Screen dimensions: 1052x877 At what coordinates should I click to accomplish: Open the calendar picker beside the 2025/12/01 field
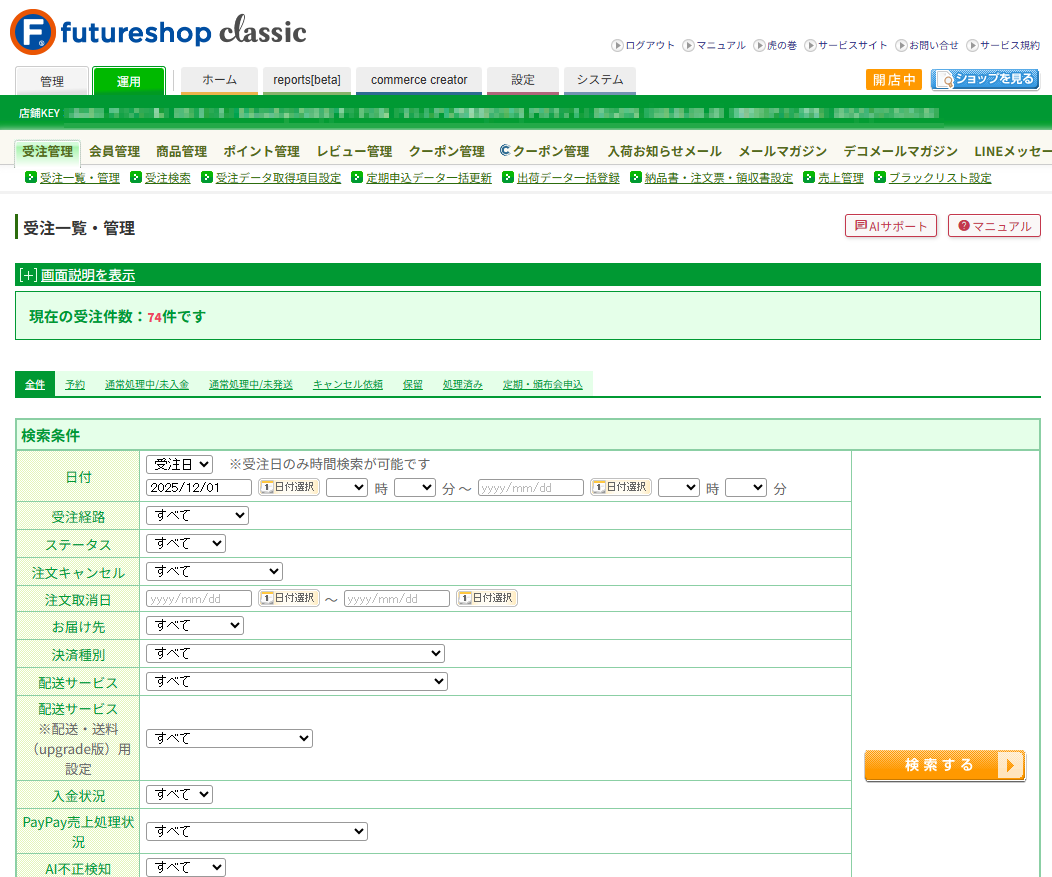[x=288, y=487]
